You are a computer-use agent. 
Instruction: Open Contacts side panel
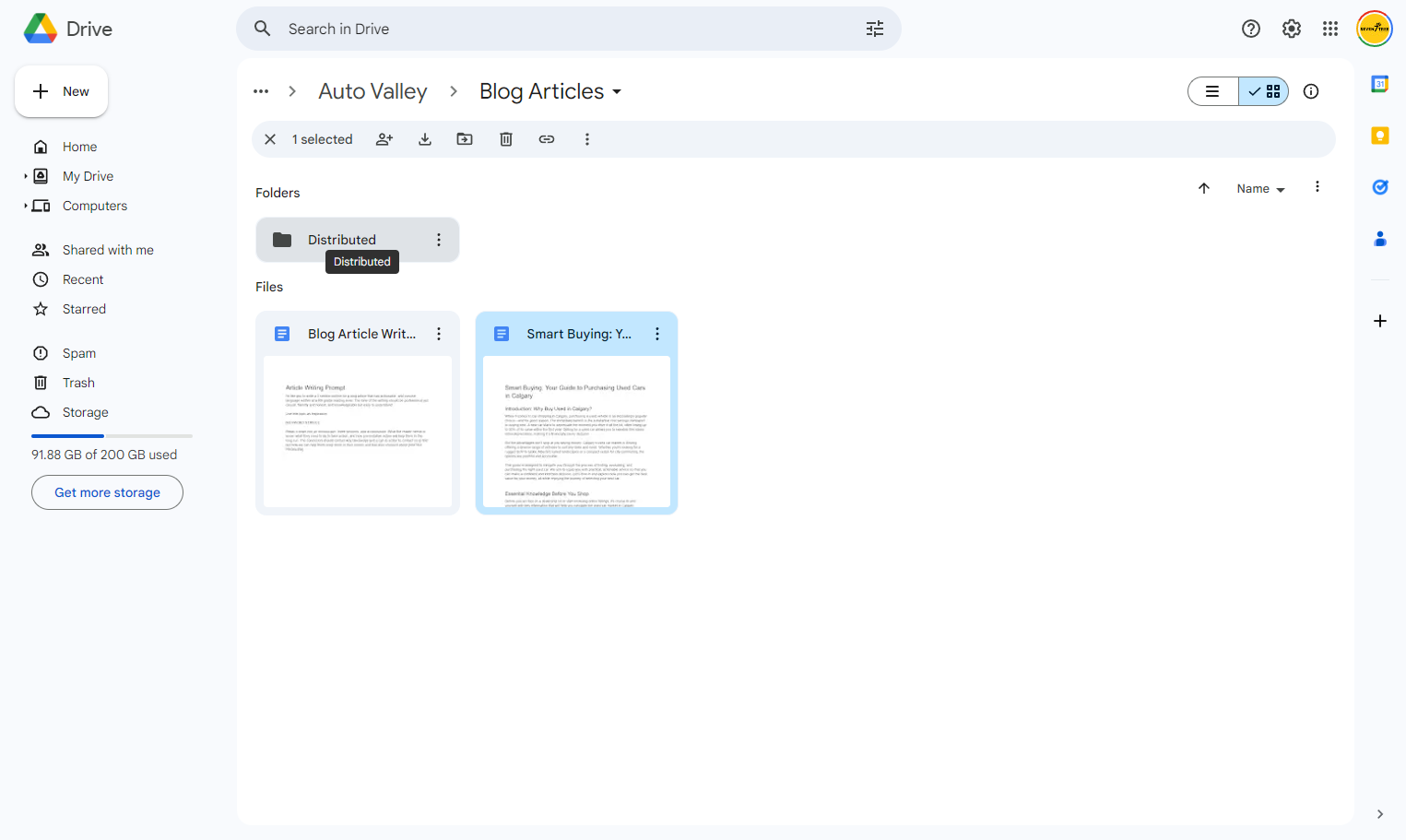point(1380,239)
